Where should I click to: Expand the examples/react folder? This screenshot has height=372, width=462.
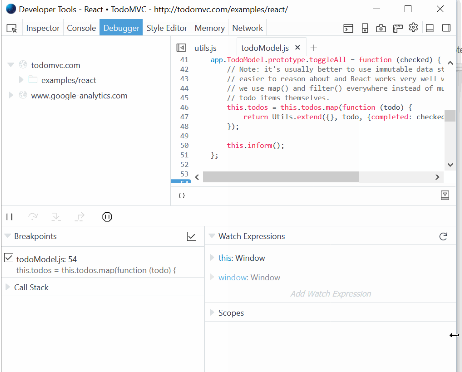click(21, 80)
